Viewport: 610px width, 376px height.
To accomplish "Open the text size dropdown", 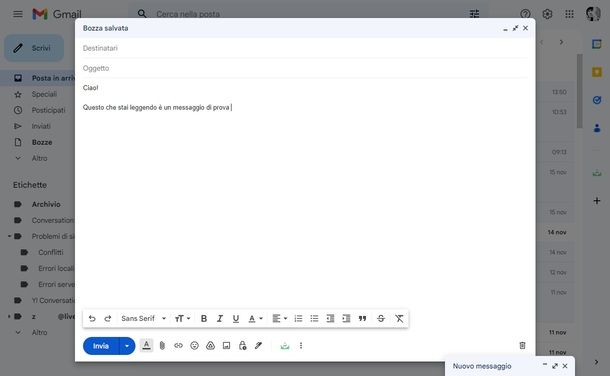I will pyautogui.click(x=182, y=318).
